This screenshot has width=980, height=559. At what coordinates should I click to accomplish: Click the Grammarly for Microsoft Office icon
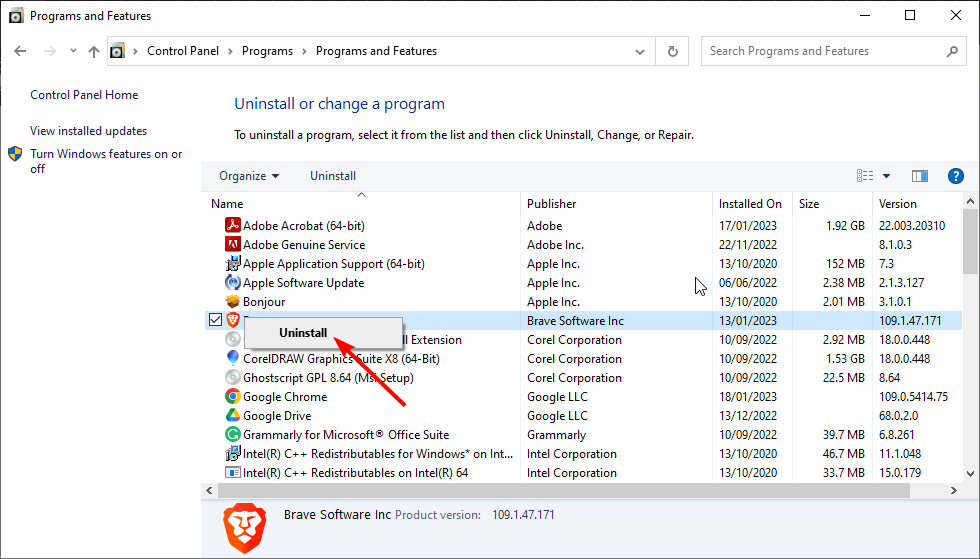pos(232,435)
